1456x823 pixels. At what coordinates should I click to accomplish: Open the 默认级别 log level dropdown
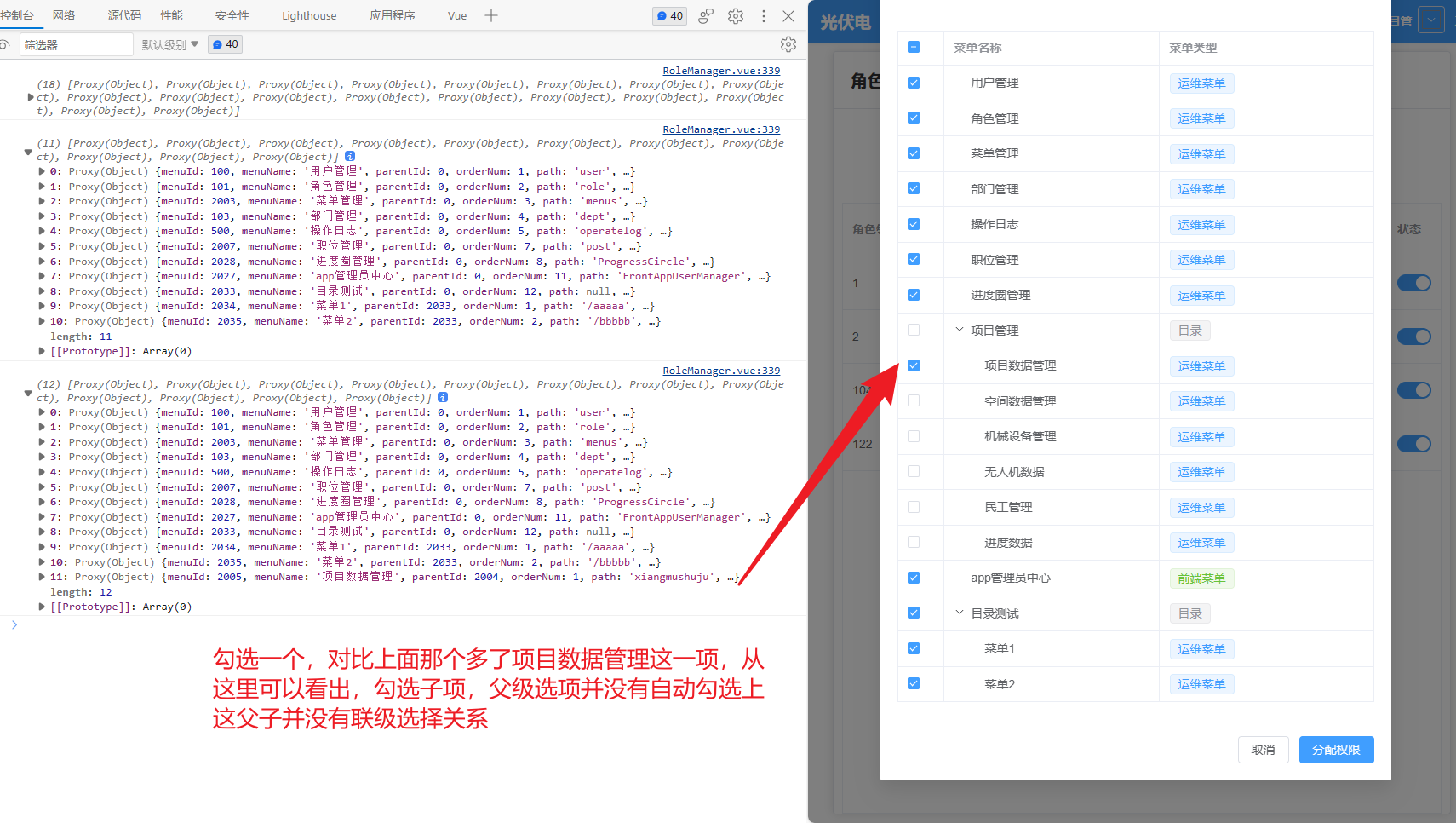(x=170, y=44)
